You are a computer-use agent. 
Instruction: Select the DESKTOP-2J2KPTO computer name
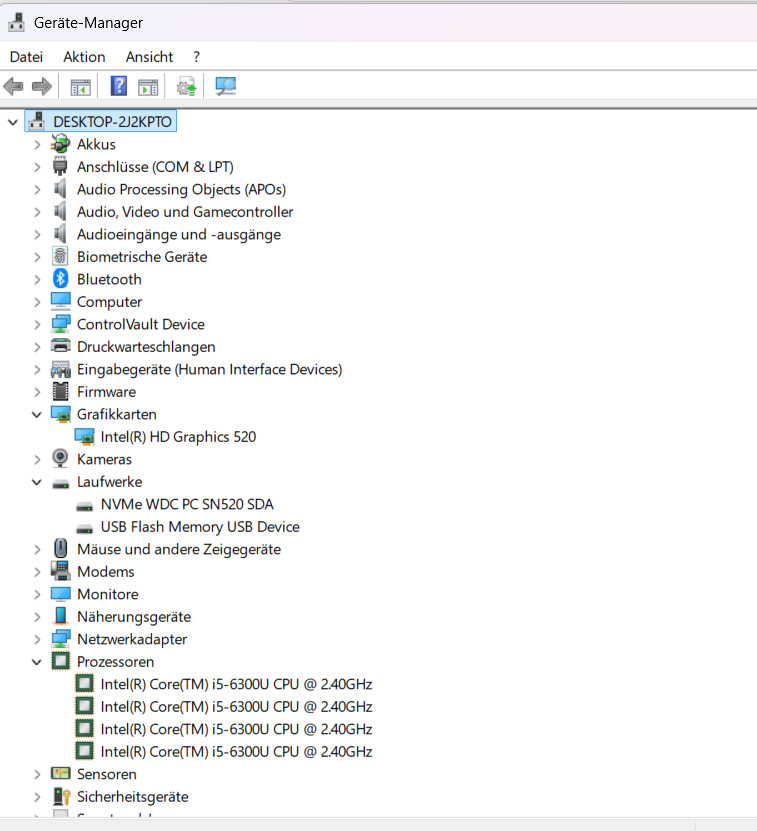click(112, 122)
